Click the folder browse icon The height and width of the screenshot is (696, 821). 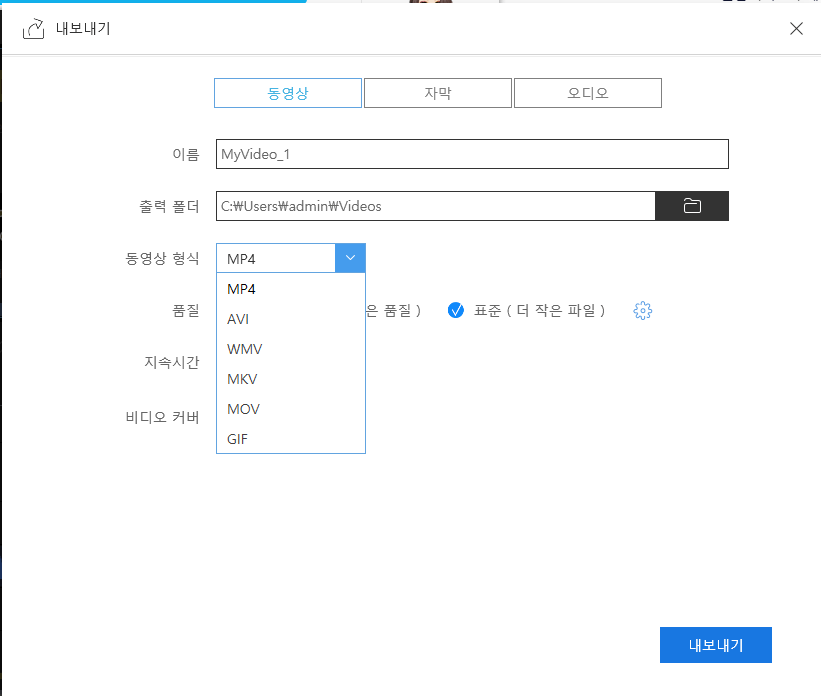[691, 205]
